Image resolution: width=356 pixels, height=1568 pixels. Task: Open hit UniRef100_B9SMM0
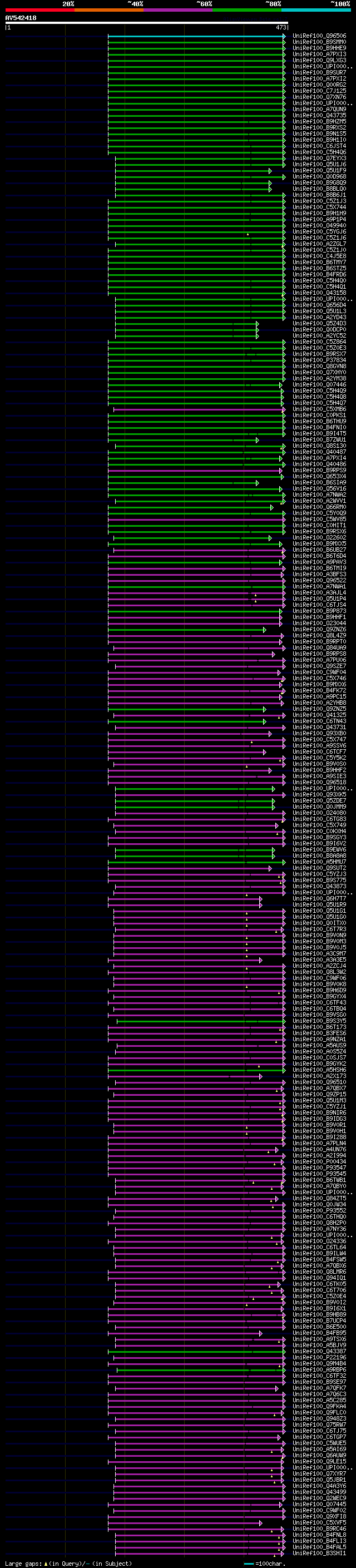[319, 42]
